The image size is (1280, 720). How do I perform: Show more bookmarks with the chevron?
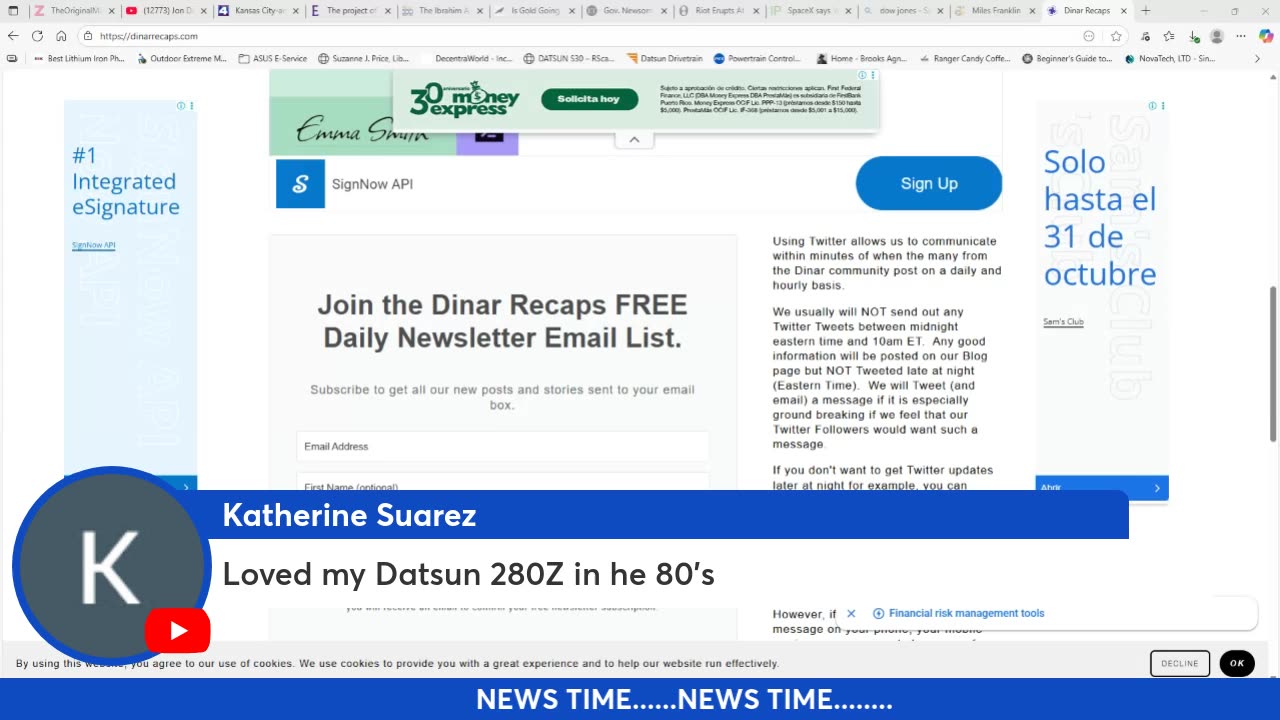[x=1257, y=59]
